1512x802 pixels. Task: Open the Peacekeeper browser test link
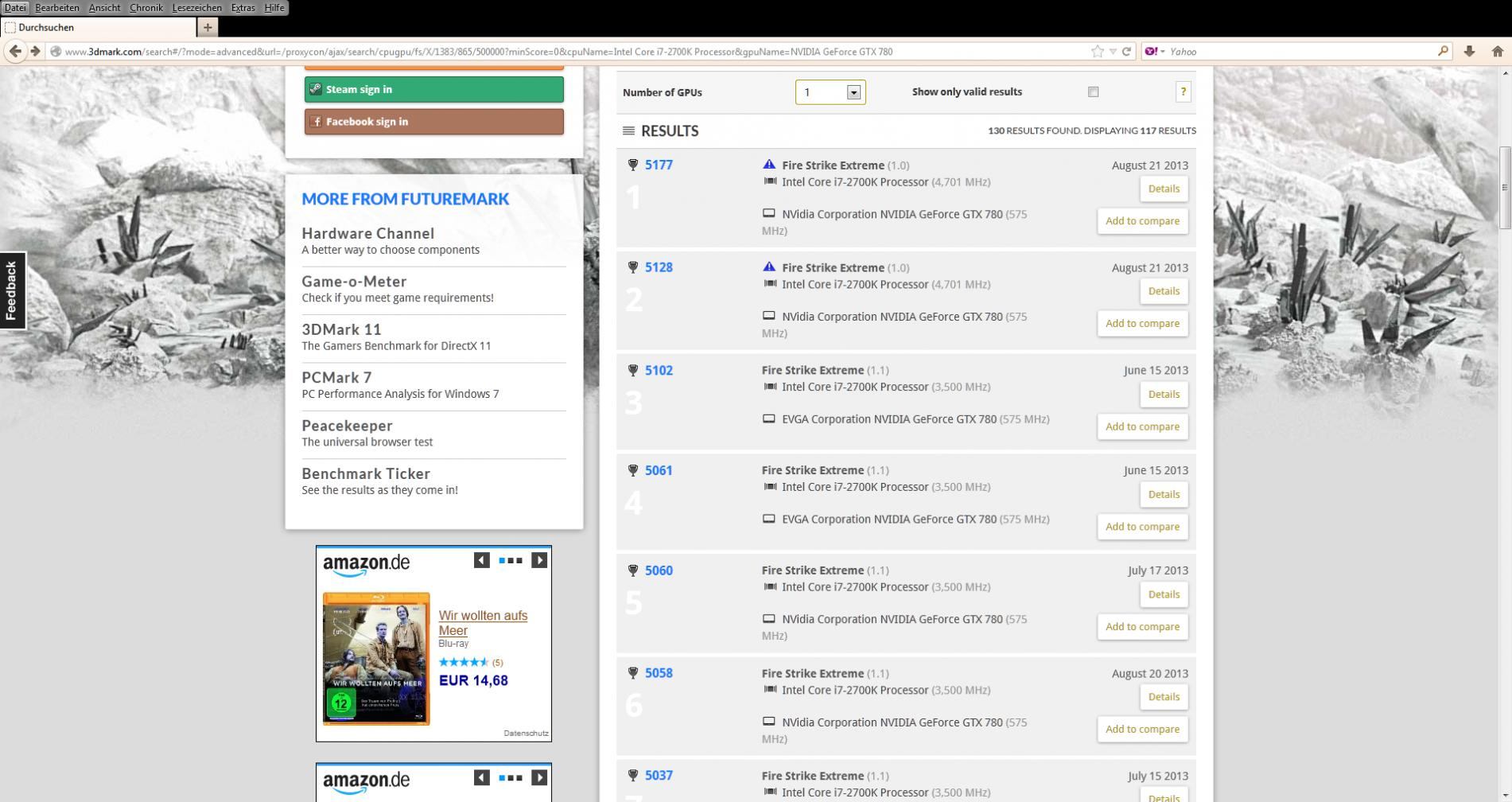[x=347, y=426]
